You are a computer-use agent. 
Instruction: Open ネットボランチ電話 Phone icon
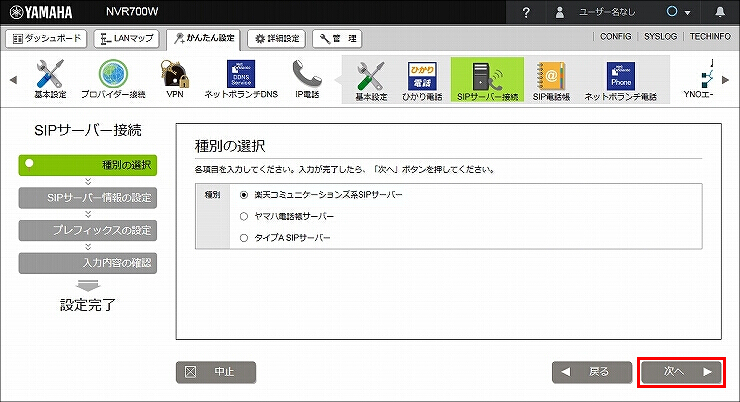tap(621, 80)
